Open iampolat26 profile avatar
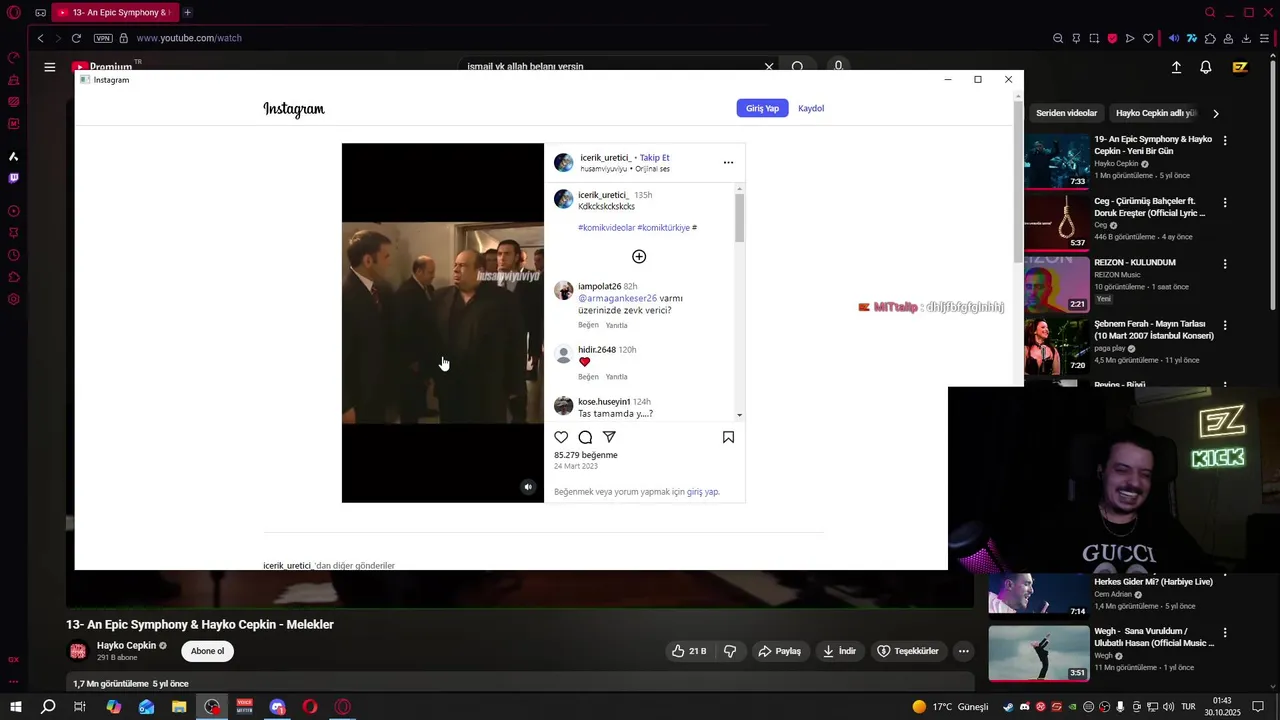 pyautogui.click(x=564, y=291)
